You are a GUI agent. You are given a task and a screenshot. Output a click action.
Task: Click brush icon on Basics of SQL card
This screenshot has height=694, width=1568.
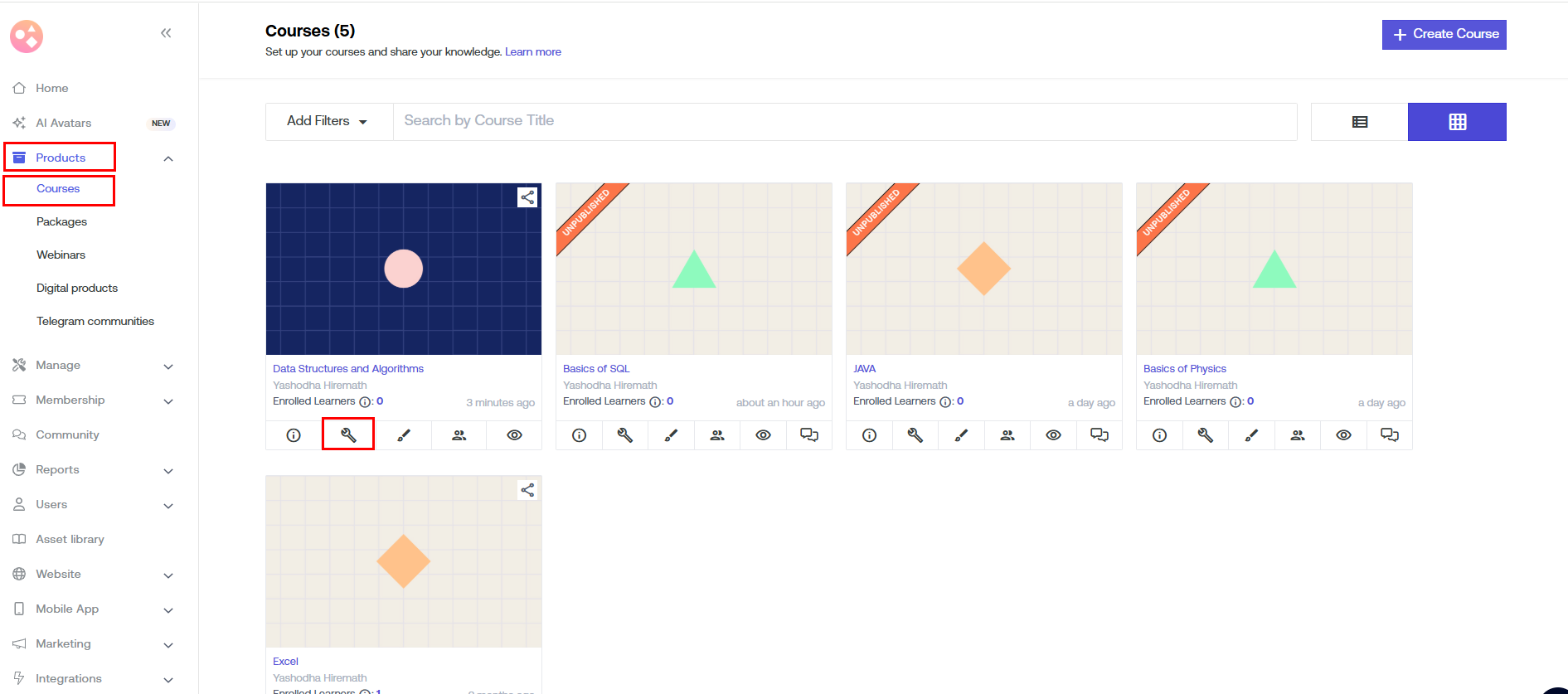click(x=671, y=435)
